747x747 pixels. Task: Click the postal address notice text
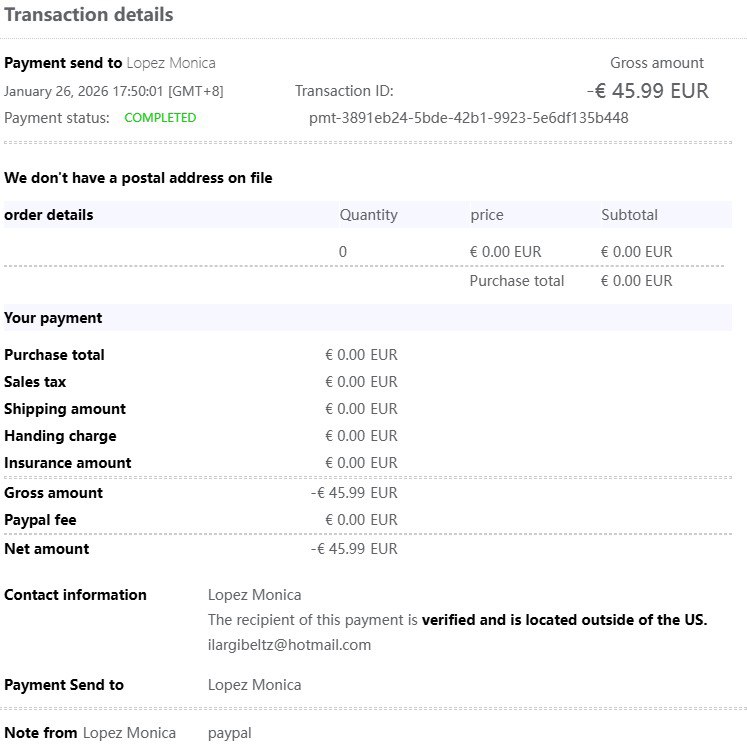138,178
